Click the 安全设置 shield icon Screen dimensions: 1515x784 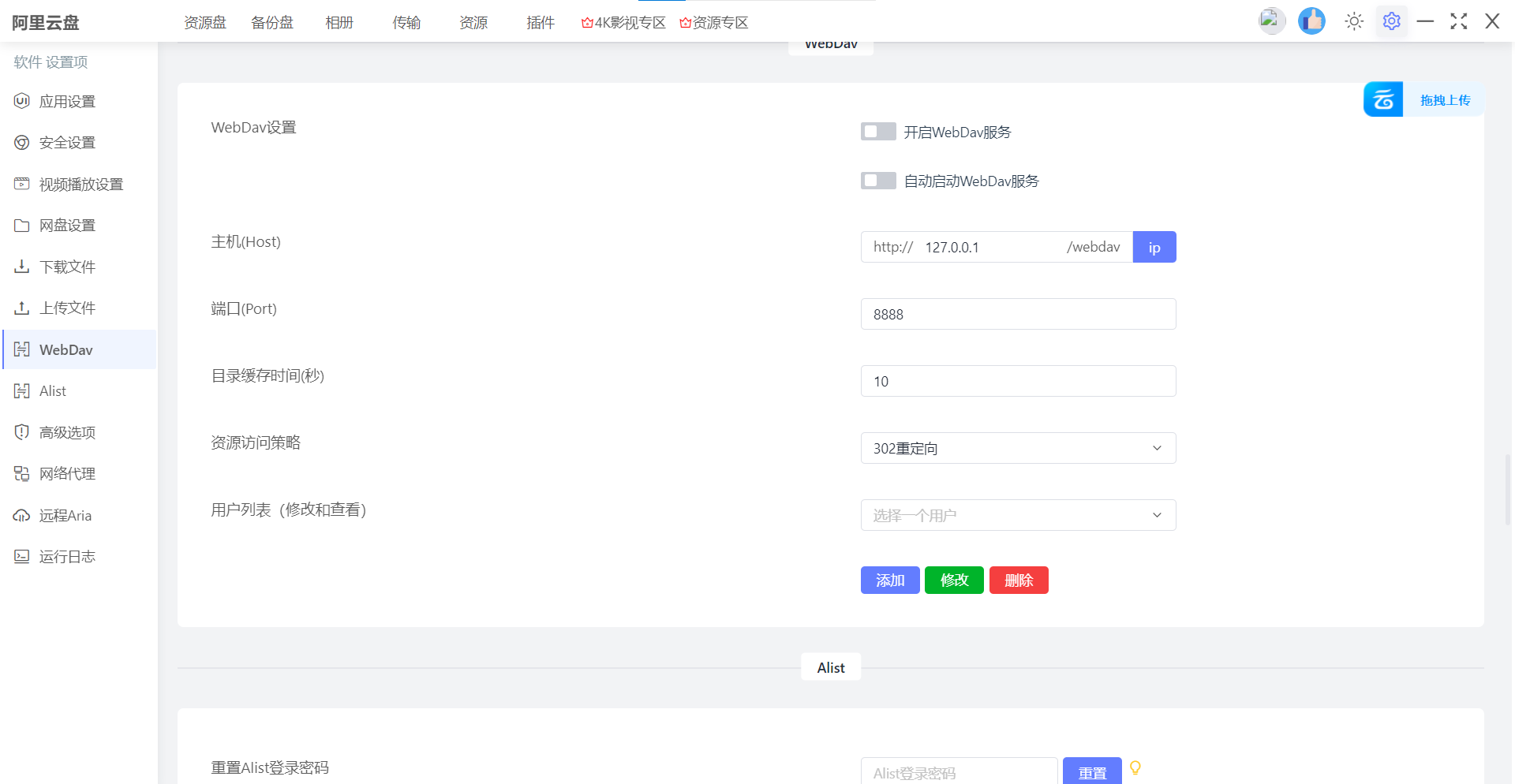coord(22,142)
